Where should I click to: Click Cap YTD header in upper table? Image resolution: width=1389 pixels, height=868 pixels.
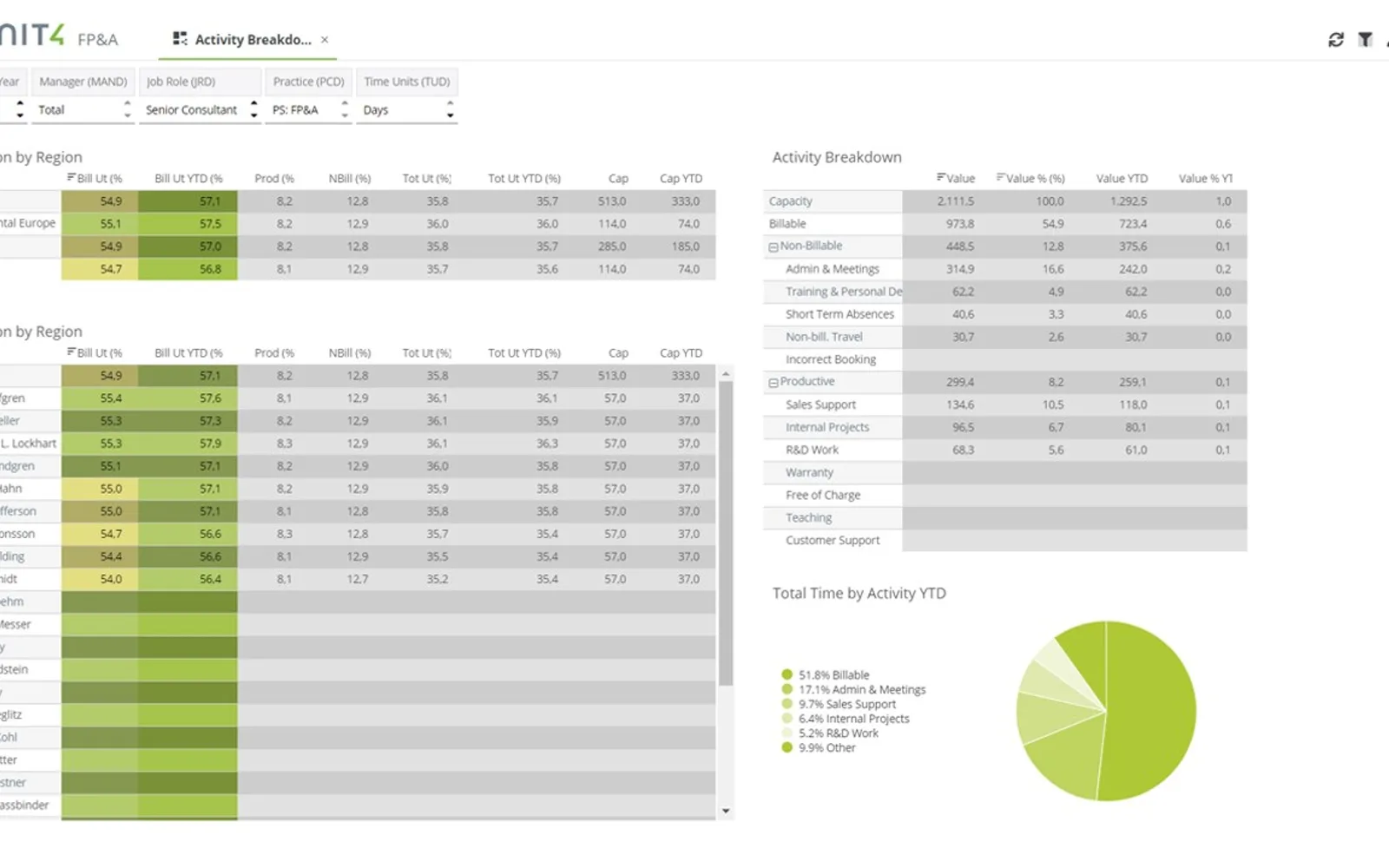pyautogui.click(x=681, y=178)
